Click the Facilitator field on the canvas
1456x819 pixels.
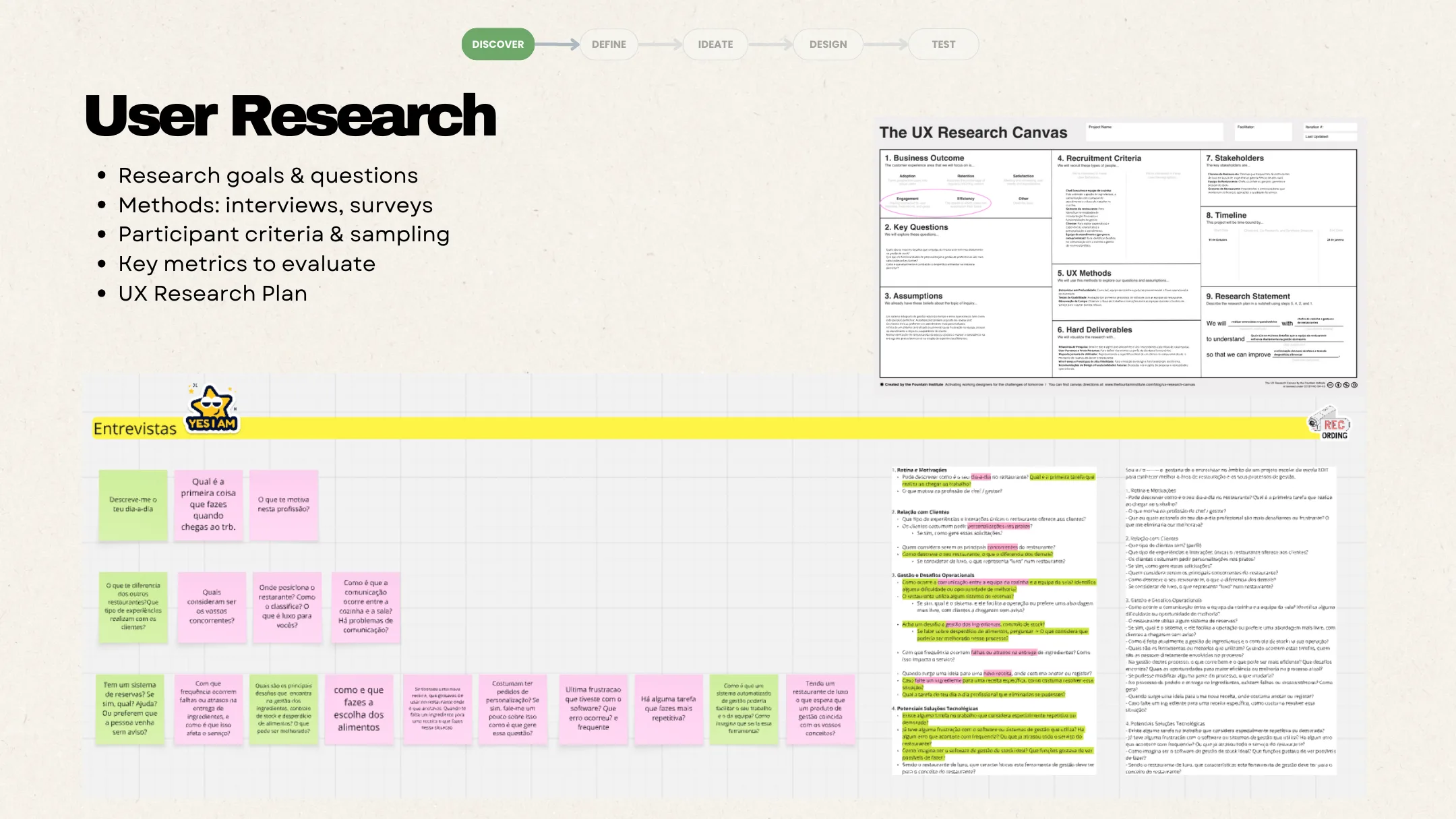(1263, 131)
